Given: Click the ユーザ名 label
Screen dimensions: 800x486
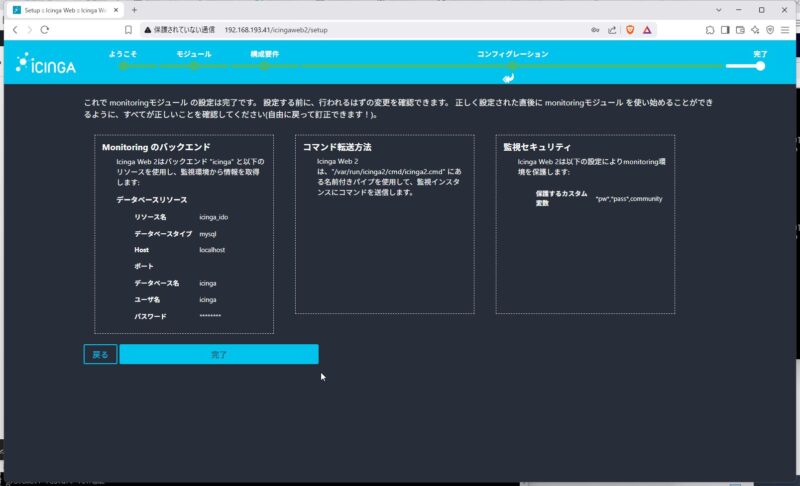Looking at the screenshot, I should click(x=147, y=300).
